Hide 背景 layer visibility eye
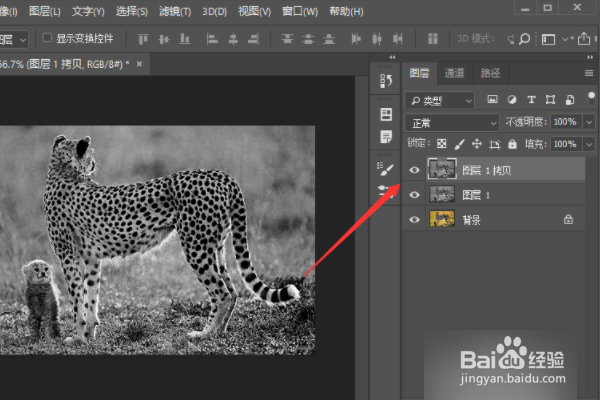Viewport: 600px width, 400px height. click(x=414, y=220)
